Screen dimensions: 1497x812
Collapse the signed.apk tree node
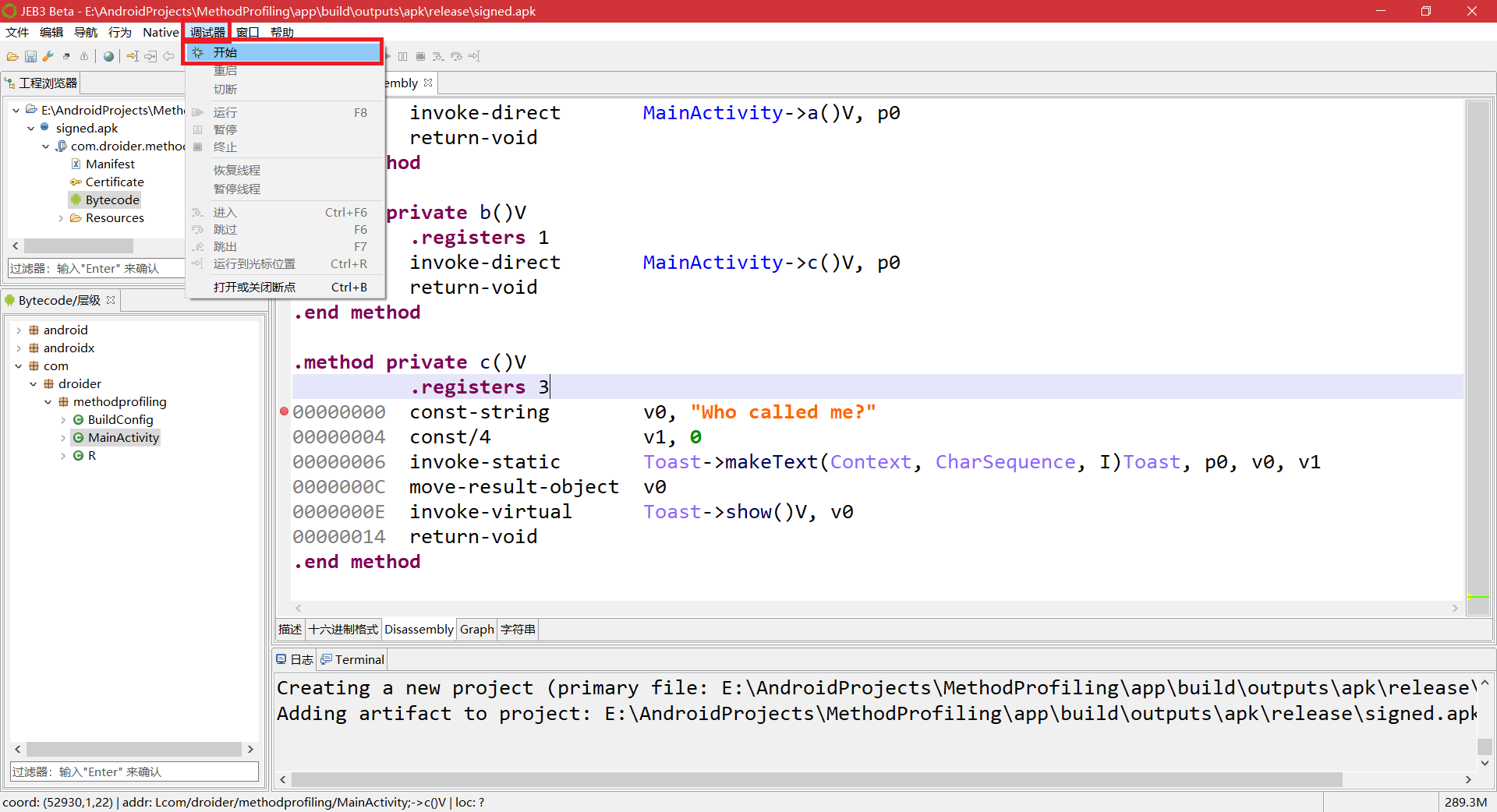click(30, 128)
